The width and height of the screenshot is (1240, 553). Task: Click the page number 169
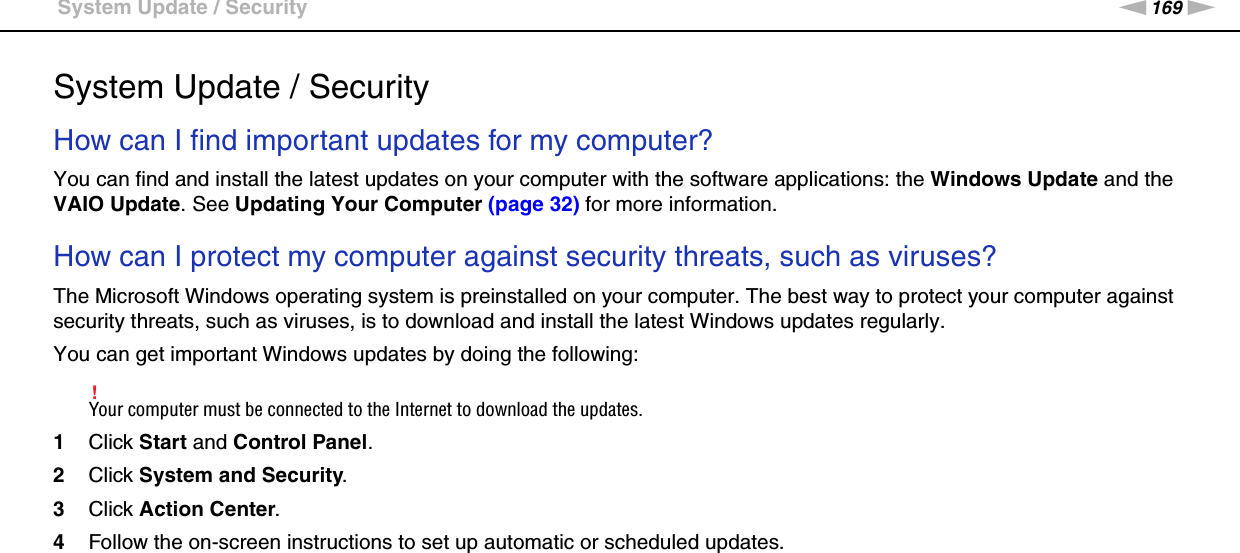1167,9
